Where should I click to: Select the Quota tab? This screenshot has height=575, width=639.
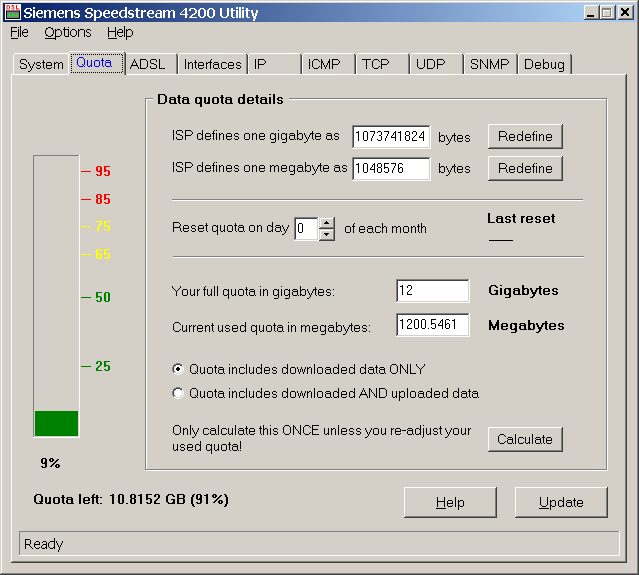(x=97, y=63)
